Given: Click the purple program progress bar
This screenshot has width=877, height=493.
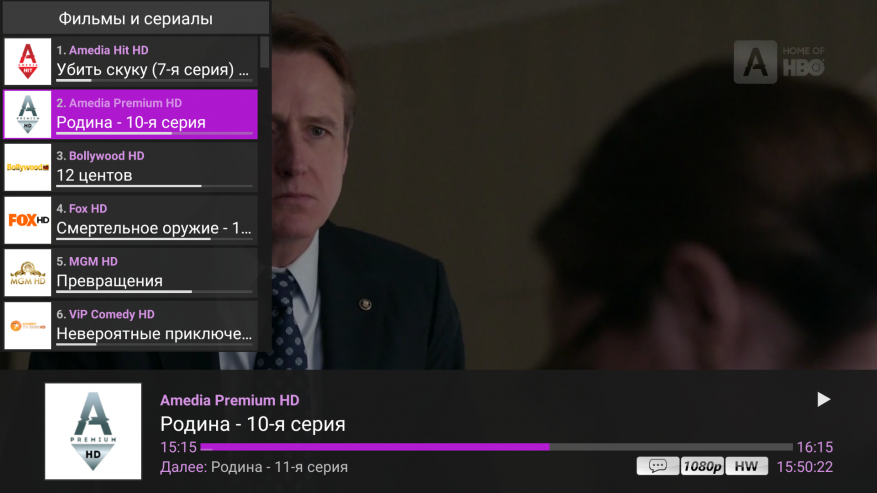Looking at the screenshot, I should (497, 447).
